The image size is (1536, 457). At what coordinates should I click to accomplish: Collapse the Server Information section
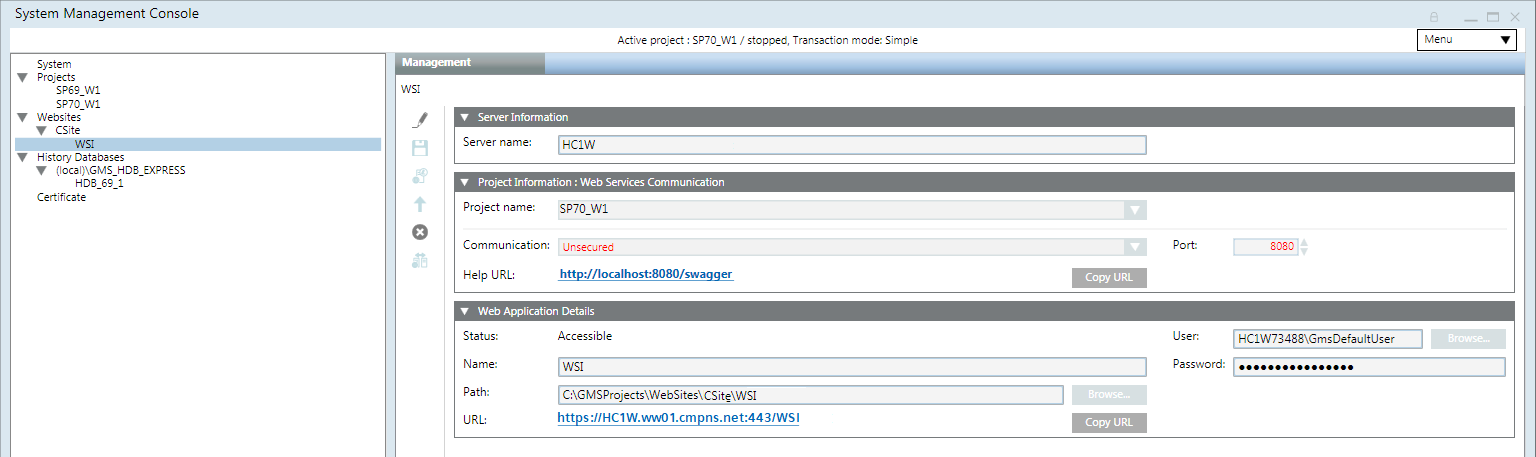tap(465, 118)
